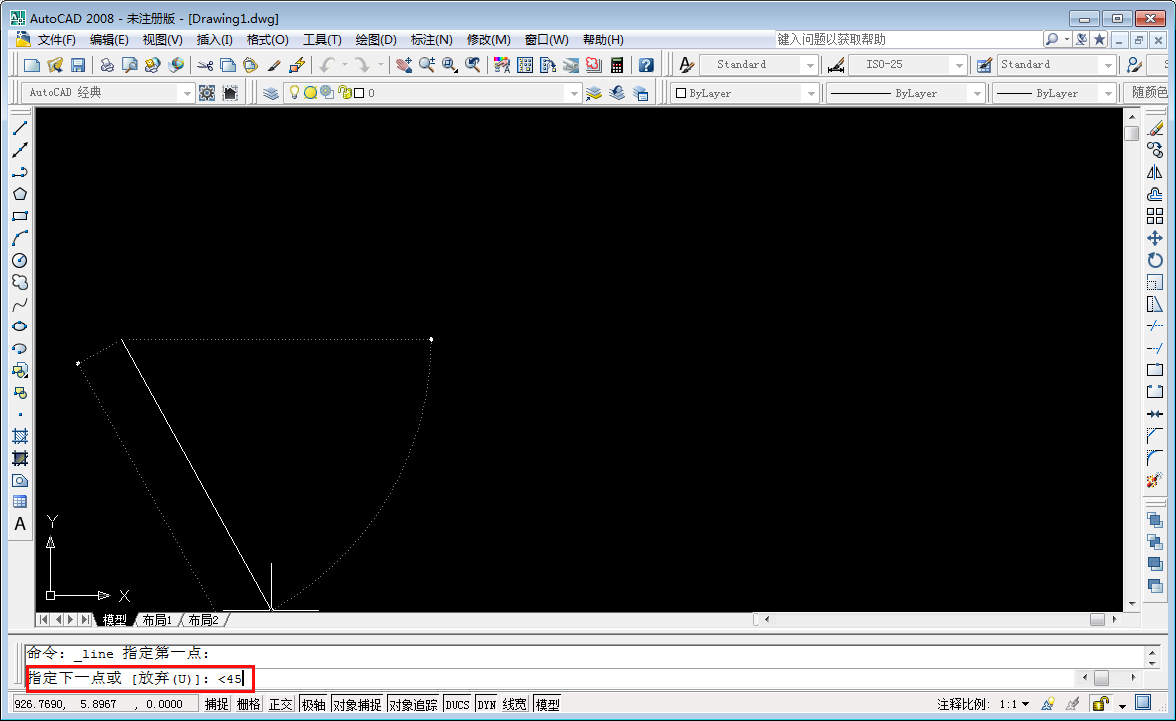
Task: Toggle 对象捕捉 object snap
Action: pos(359,703)
